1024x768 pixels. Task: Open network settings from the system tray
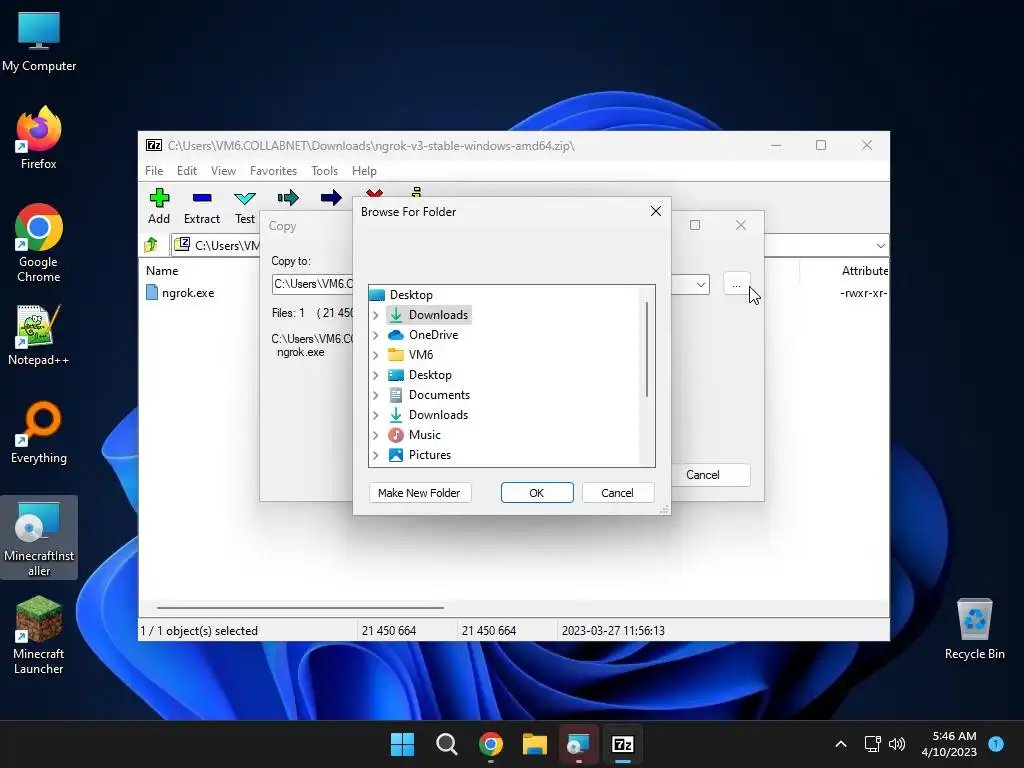tap(873, 744)
